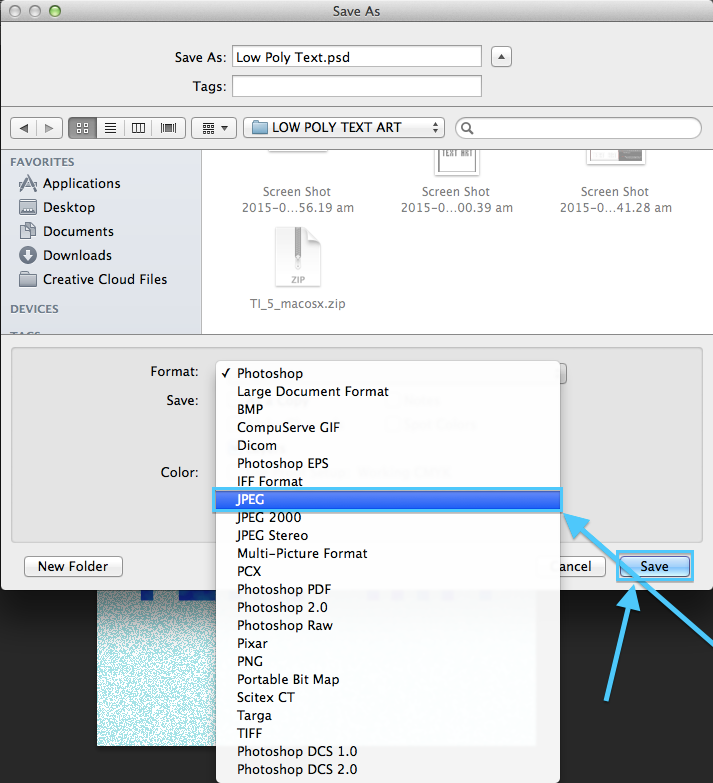Viewport: 713px width, 783px height.
Task: Select Screen Shot 2015-0...56.19 am file
Action: point(298,199)
